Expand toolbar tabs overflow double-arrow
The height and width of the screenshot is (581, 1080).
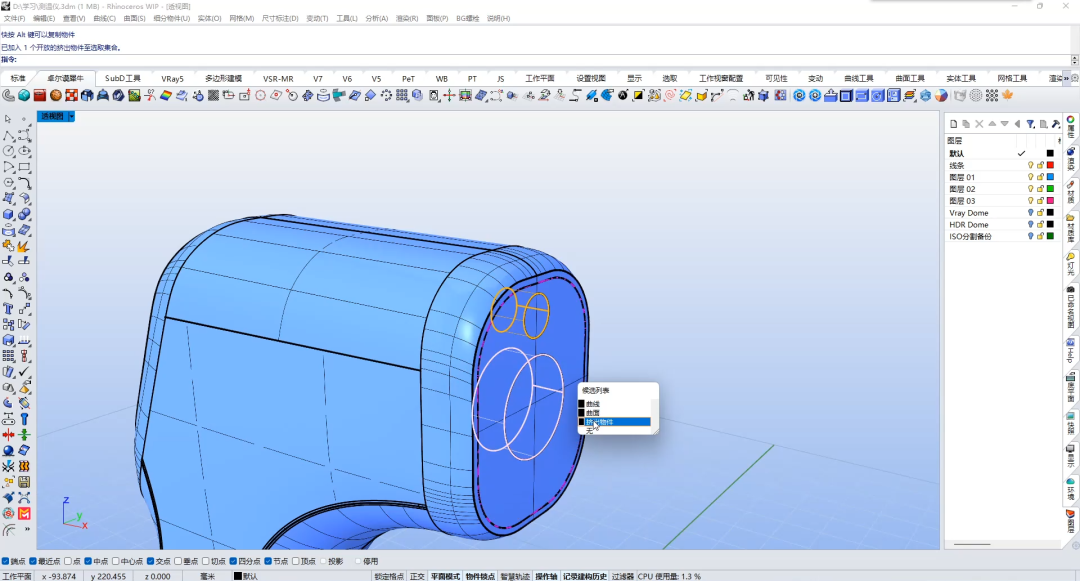tap(1067, 78)
